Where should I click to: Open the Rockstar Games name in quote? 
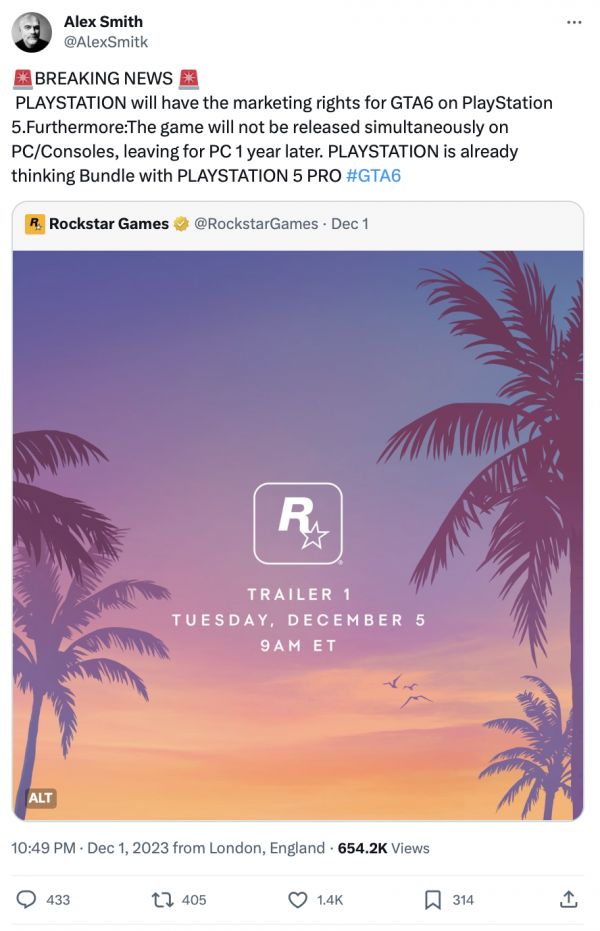(x=109, y=224)
